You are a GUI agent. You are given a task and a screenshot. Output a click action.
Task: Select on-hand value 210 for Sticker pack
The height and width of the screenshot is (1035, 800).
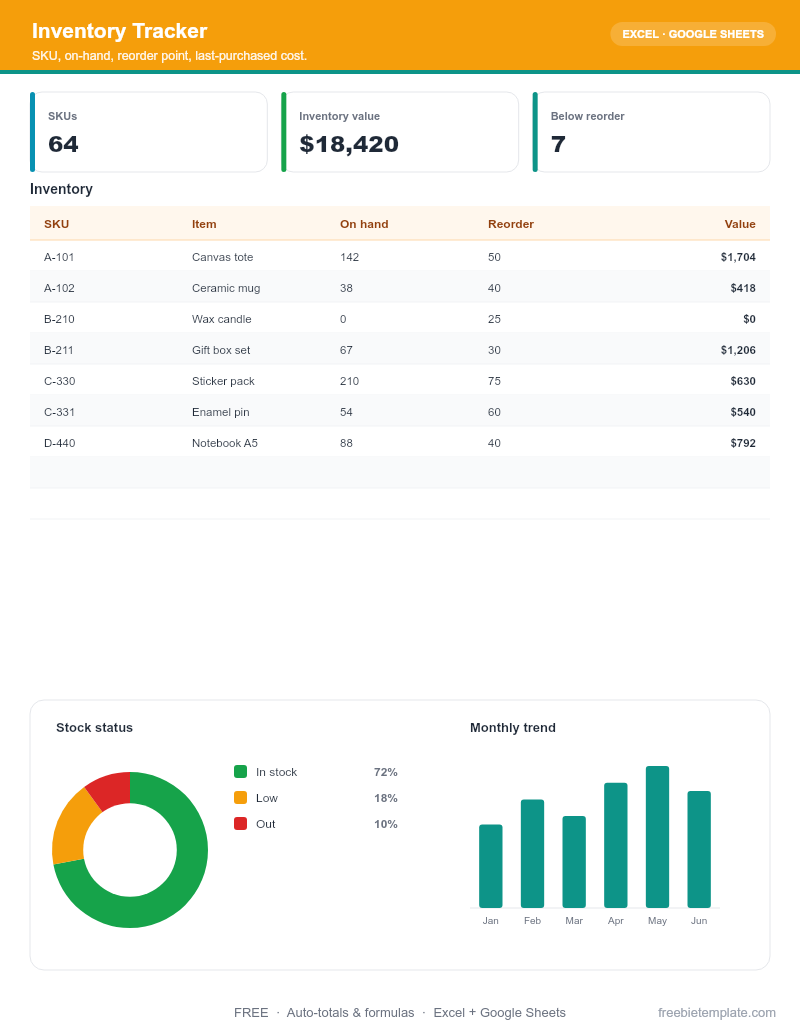click(x=350, y=382)
